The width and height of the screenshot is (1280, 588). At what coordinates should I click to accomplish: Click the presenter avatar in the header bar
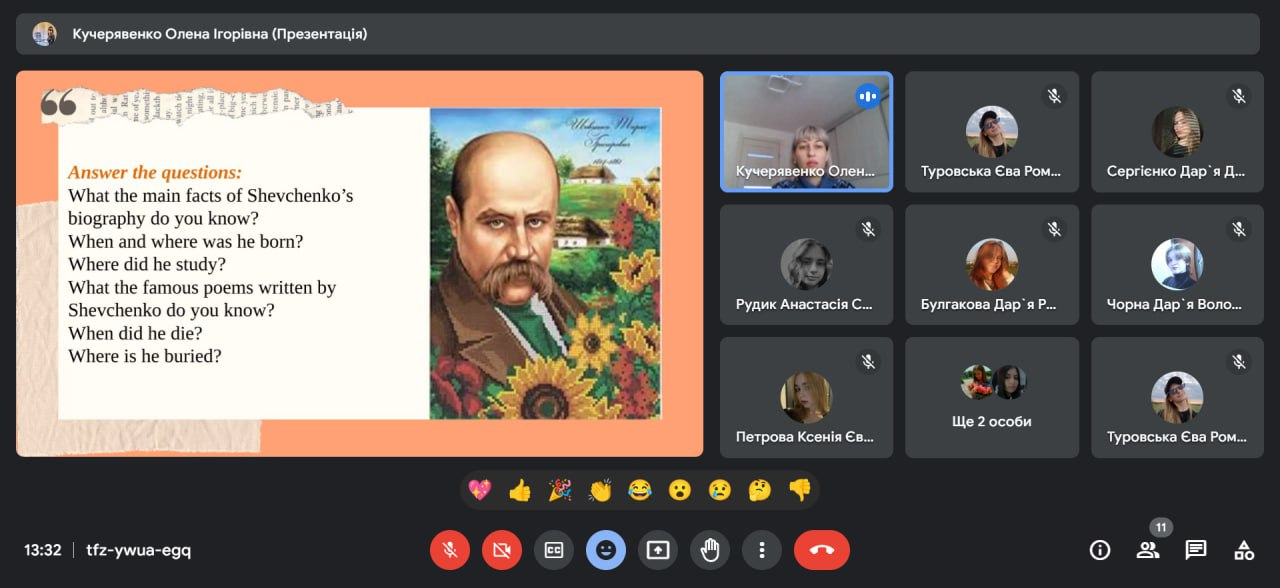(44, 34)
